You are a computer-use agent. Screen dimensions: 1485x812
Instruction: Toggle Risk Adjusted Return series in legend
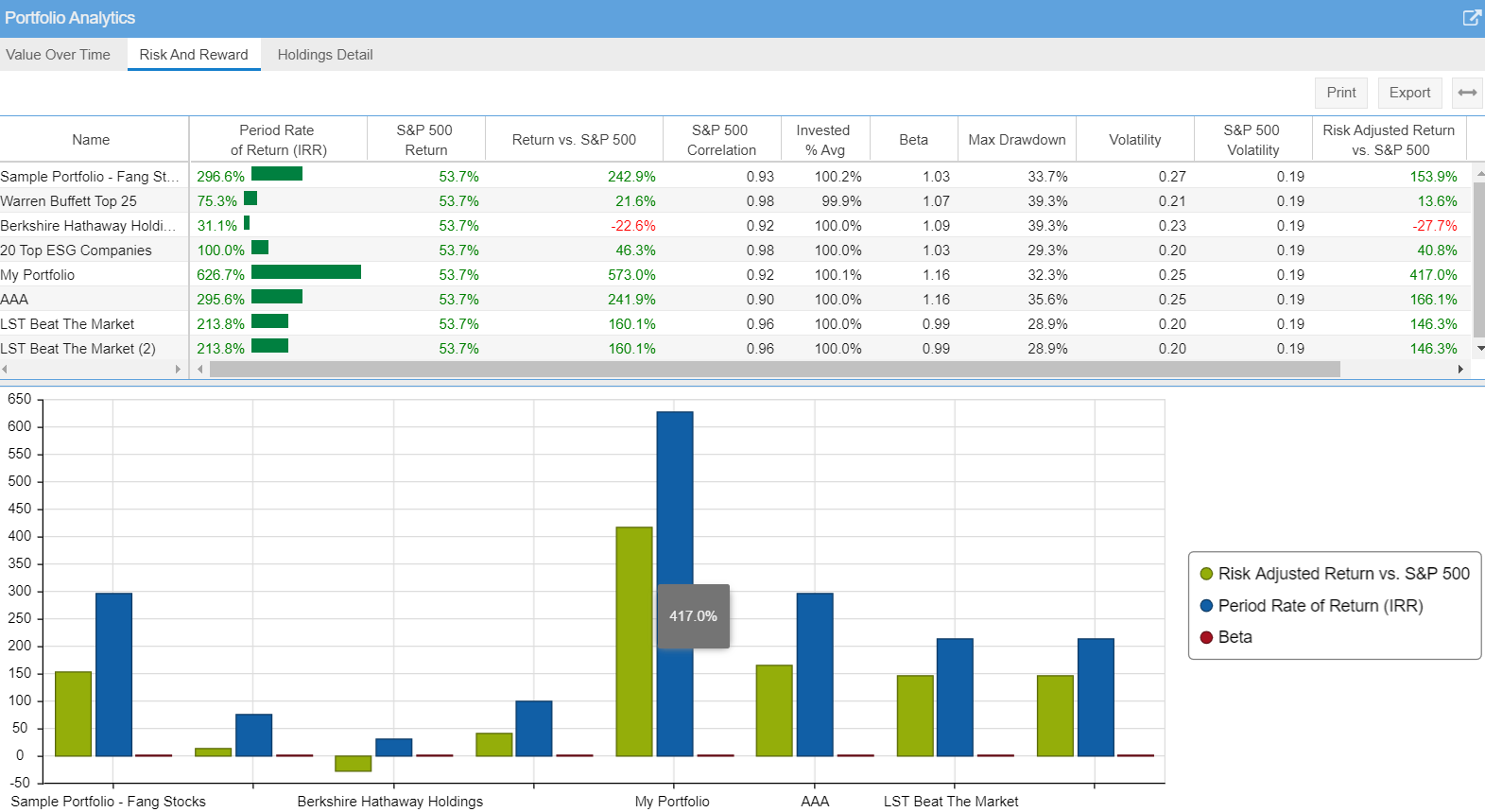tap(1334, 574)
